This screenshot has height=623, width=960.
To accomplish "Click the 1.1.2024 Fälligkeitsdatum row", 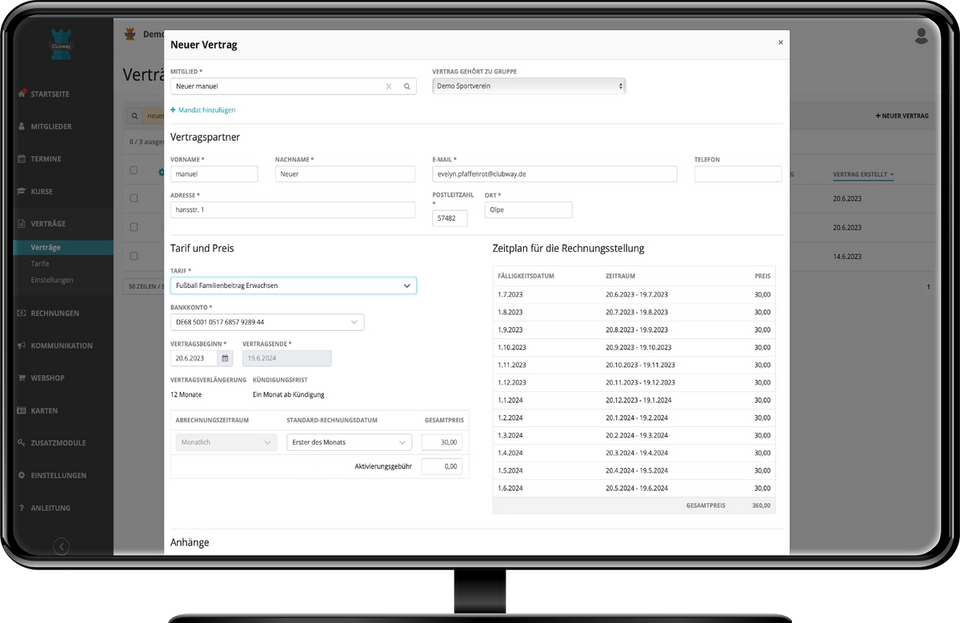I will click(x=634, y=400).
